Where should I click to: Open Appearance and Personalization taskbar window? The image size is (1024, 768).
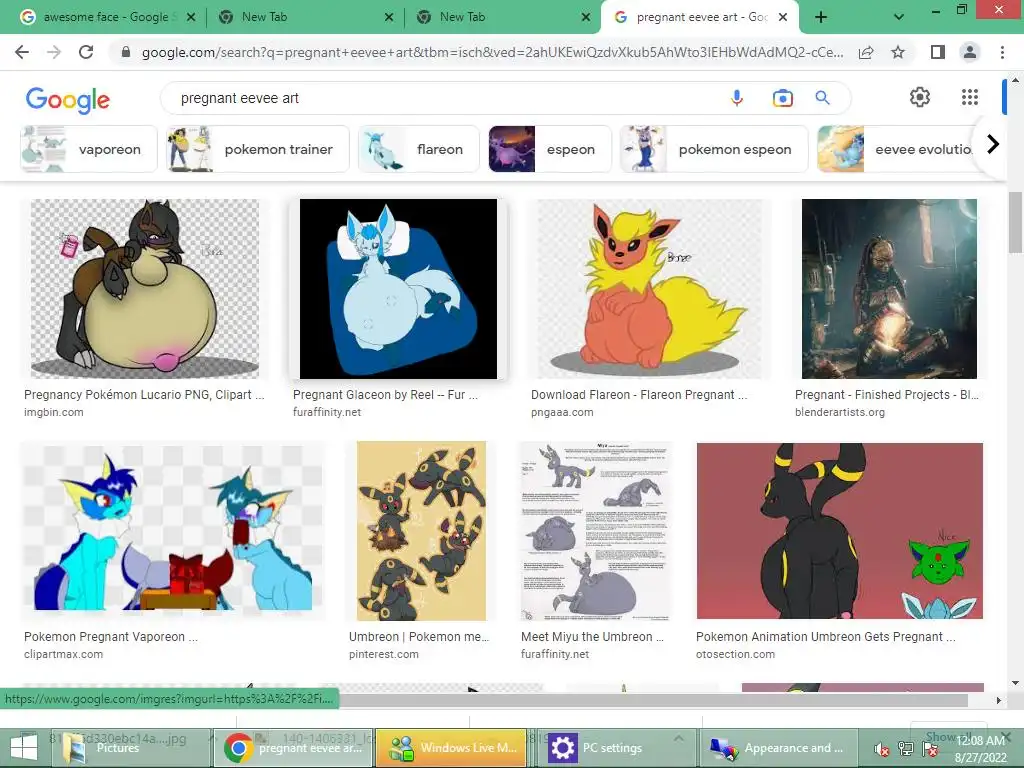click(x=778, y=747)
